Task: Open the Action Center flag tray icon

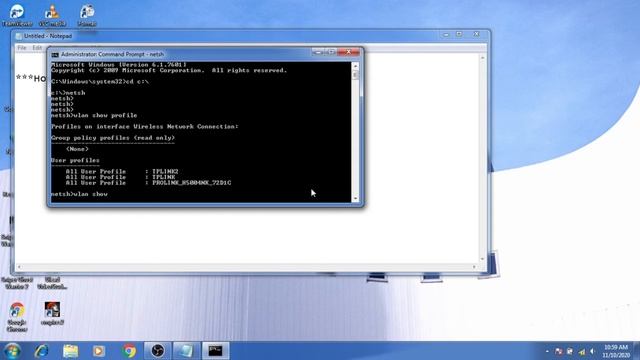Action: [558, 351]
